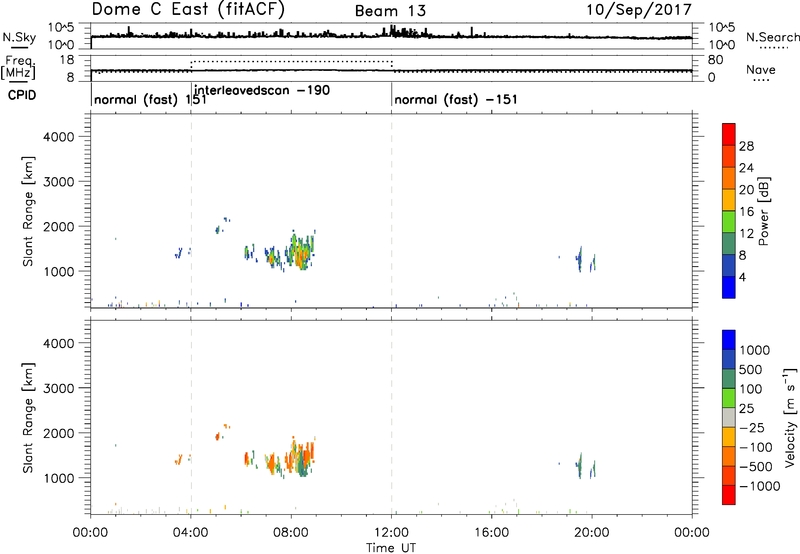Click 'Slant Range [km]' label of velocity panel
Screen dimensions: 800x554
28,418
